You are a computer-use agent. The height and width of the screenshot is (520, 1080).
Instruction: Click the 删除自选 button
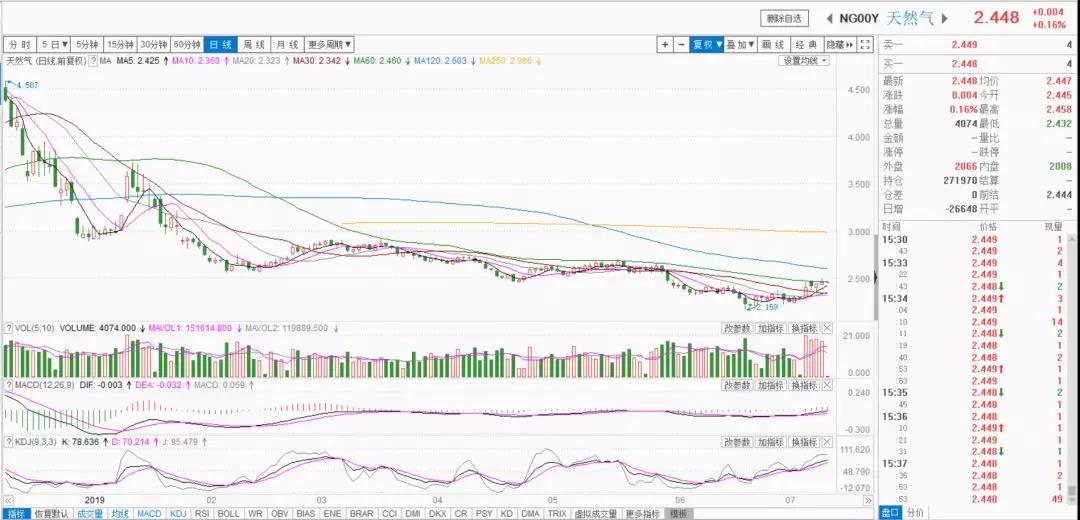[x=786, y=18]
